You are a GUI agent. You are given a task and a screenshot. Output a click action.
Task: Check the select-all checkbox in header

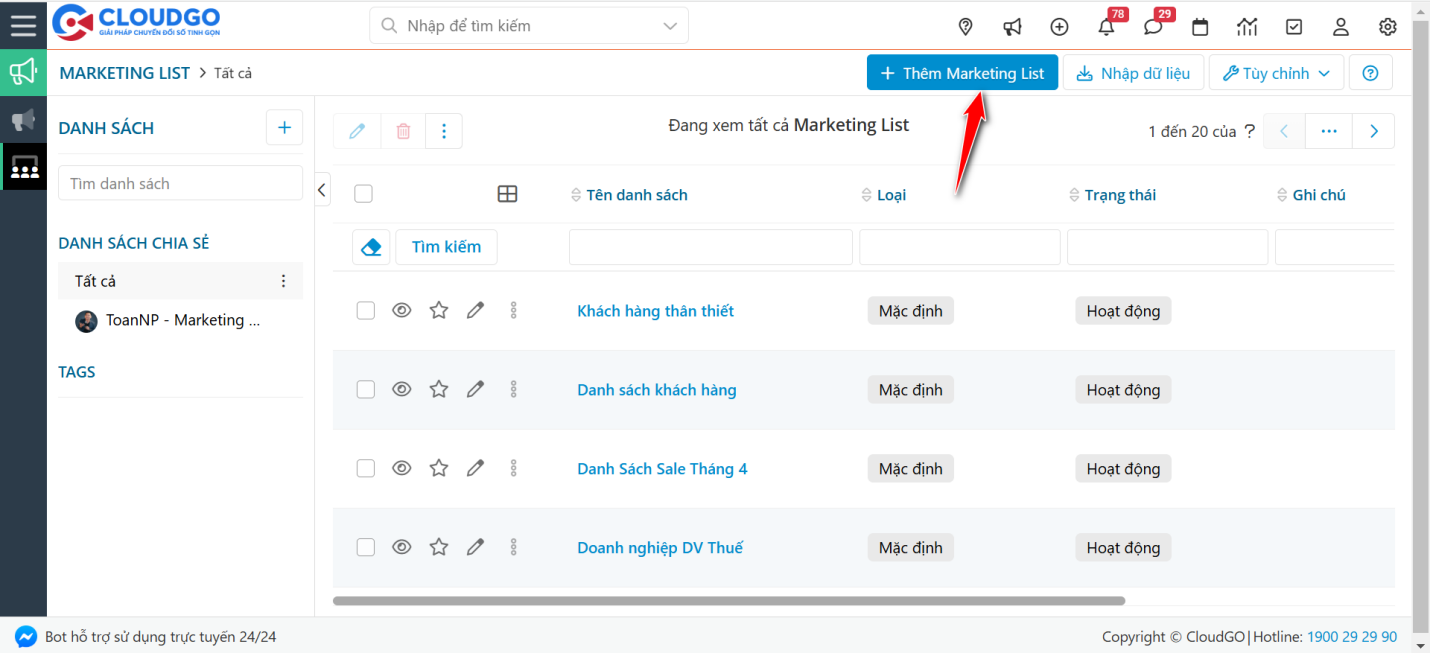(x=364, y=194)
